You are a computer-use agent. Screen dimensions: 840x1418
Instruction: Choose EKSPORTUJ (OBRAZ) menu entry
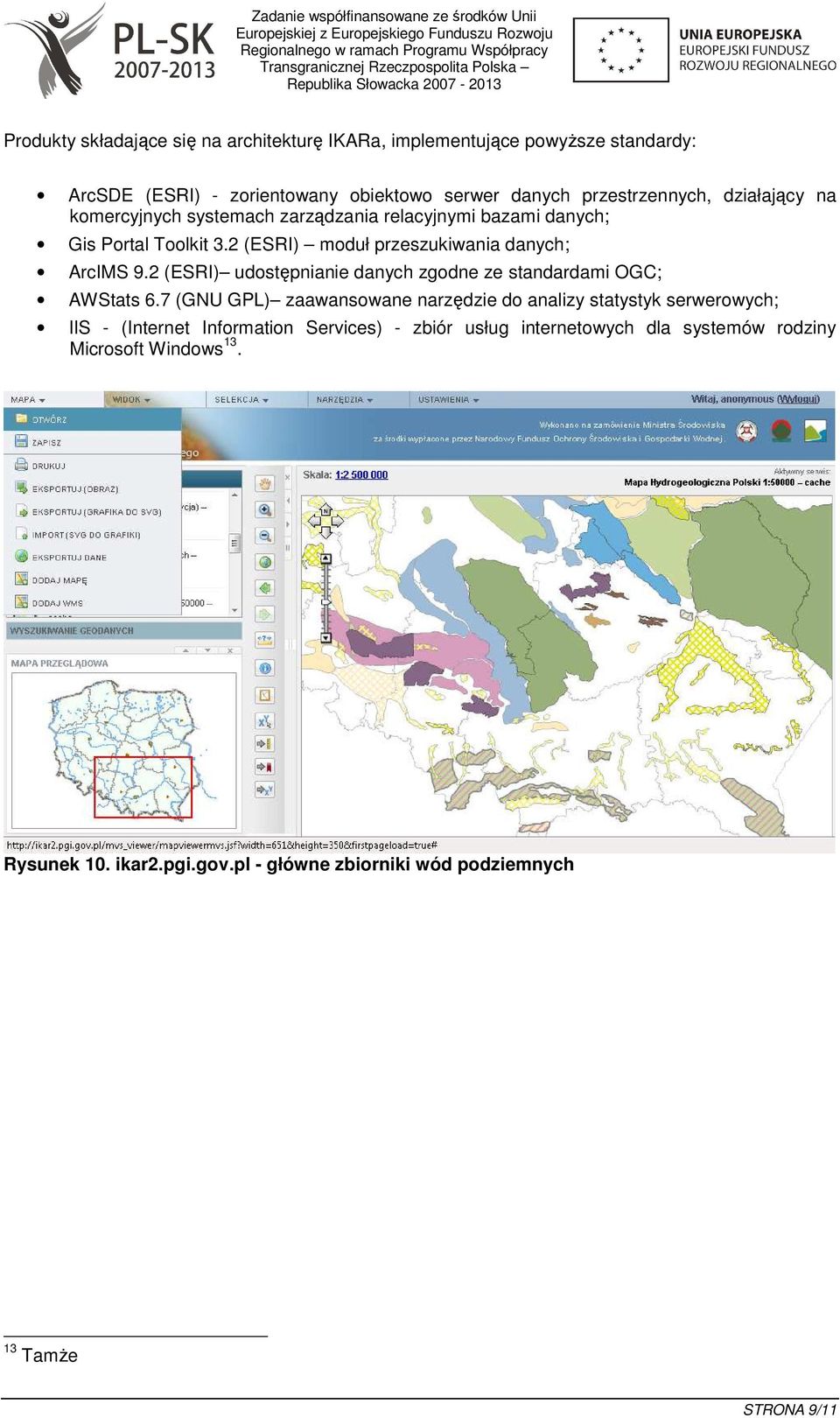(x=92, y=488)
